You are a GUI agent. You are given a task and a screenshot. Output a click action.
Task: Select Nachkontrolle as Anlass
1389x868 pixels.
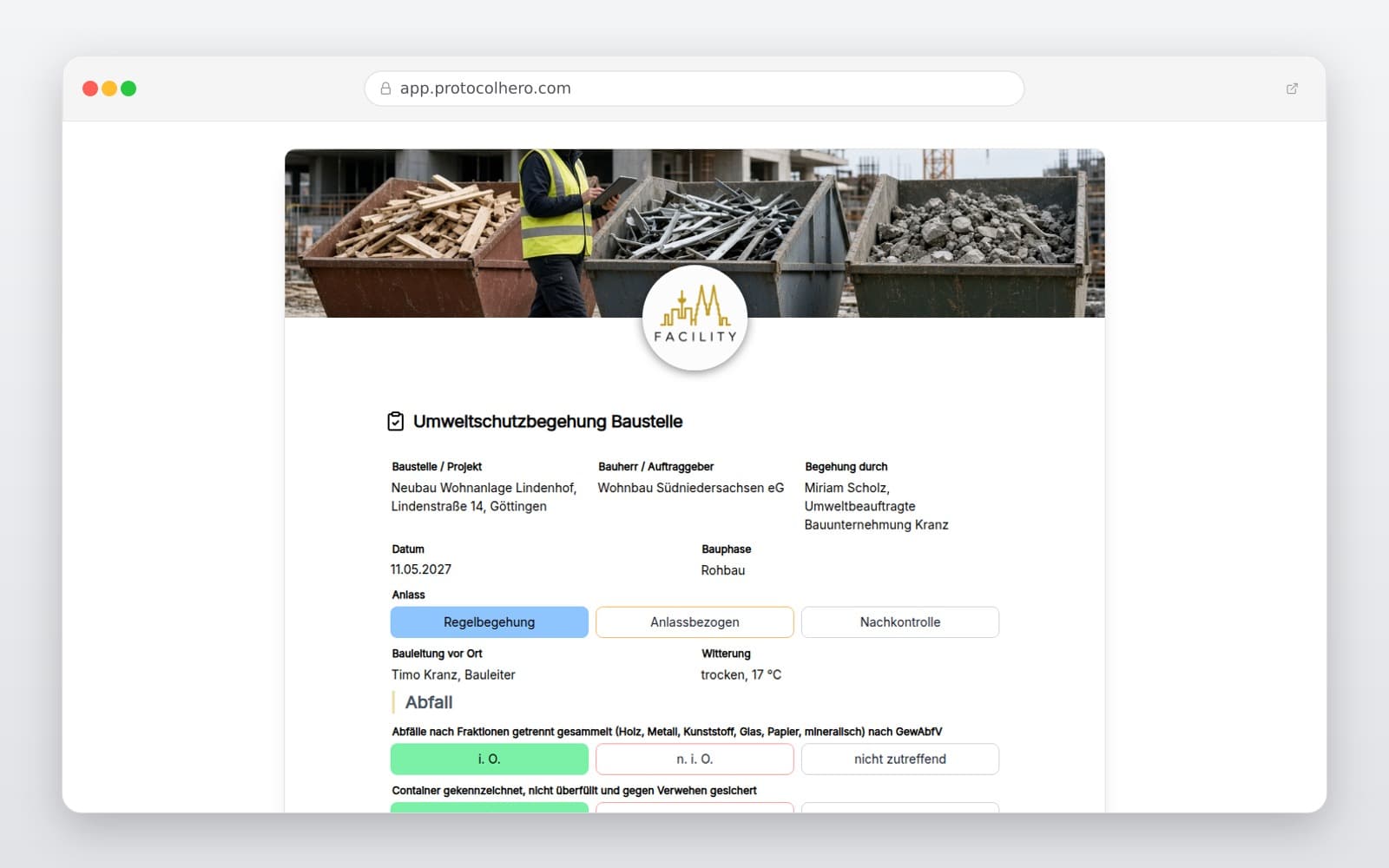click(x=900, y=622)
